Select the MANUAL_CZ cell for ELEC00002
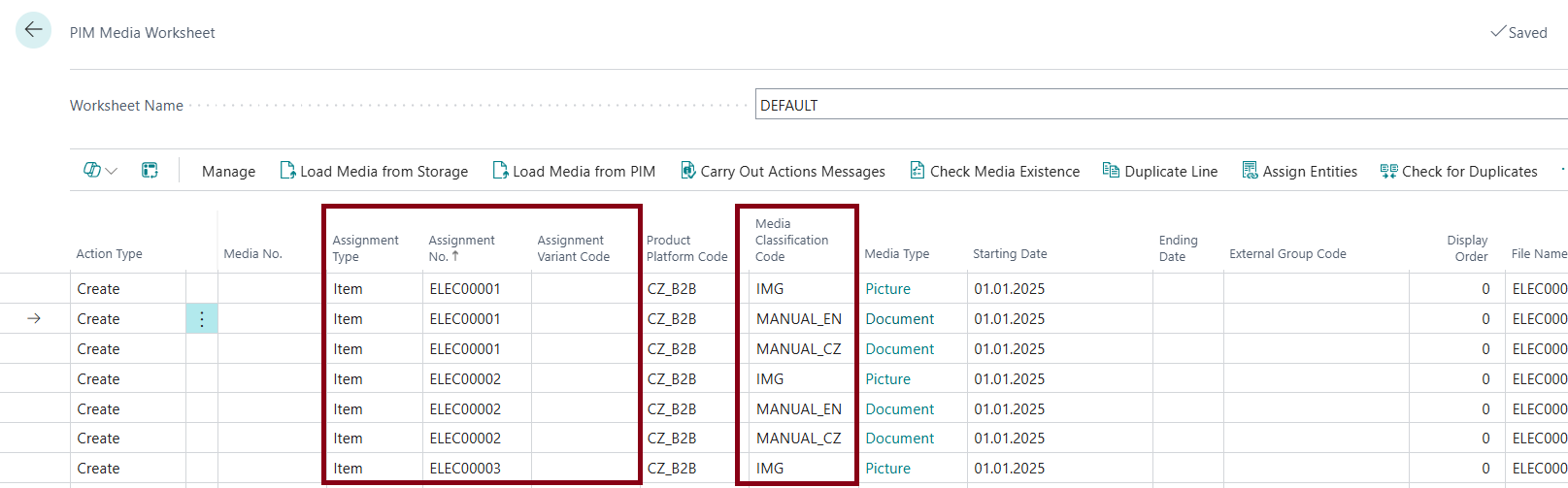The image size is (1568, 488). 803,439
